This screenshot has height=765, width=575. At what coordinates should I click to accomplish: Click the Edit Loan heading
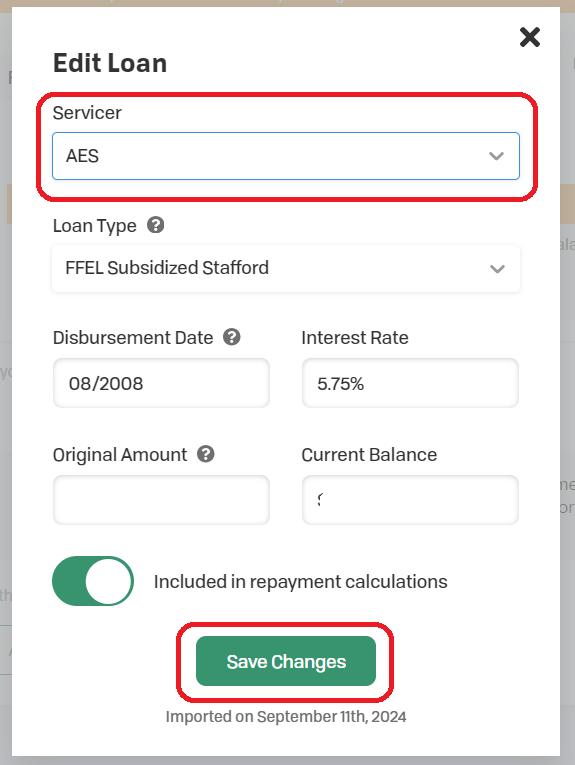click(x=110, y=63)
